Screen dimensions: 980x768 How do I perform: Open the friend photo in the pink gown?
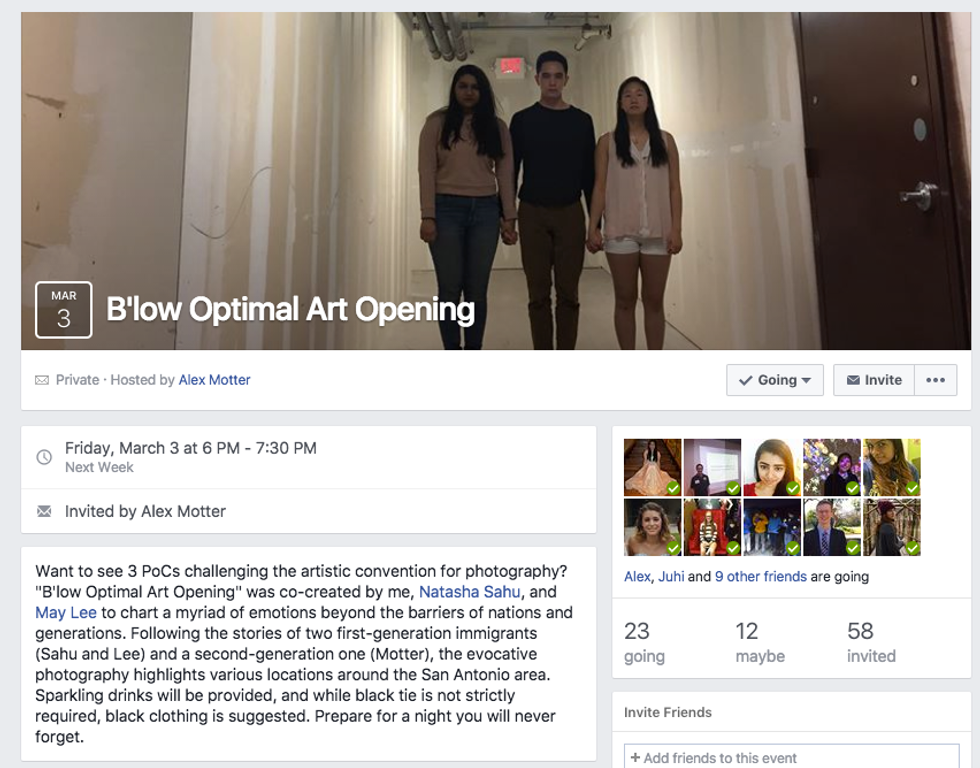pos(652,467)
